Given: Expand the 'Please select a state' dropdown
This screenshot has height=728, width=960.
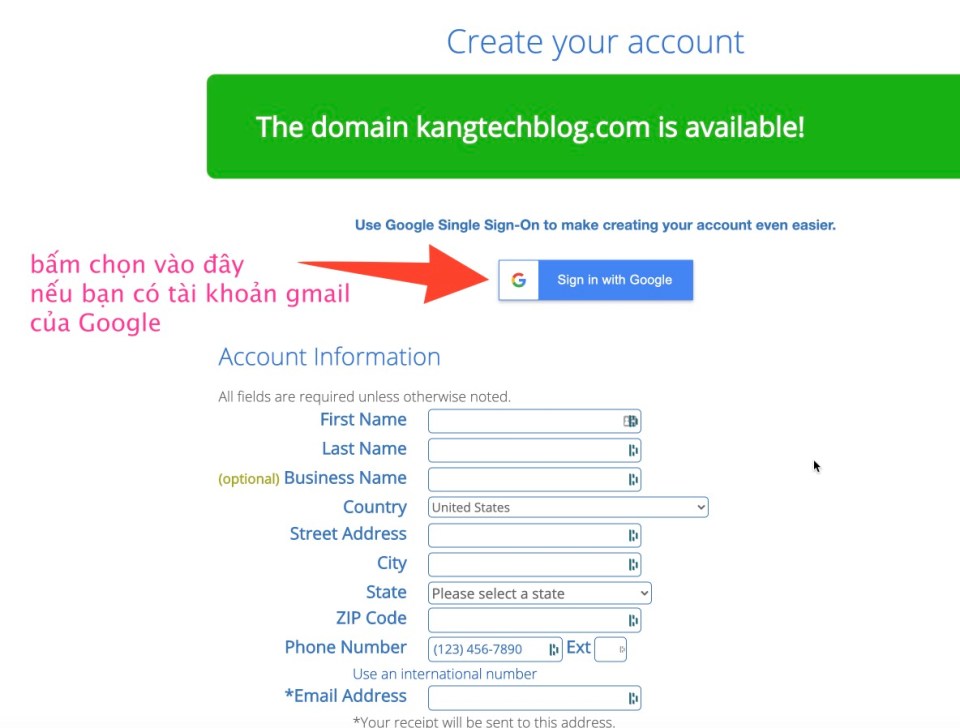Looking at the screenshot, I should [539, 593].
